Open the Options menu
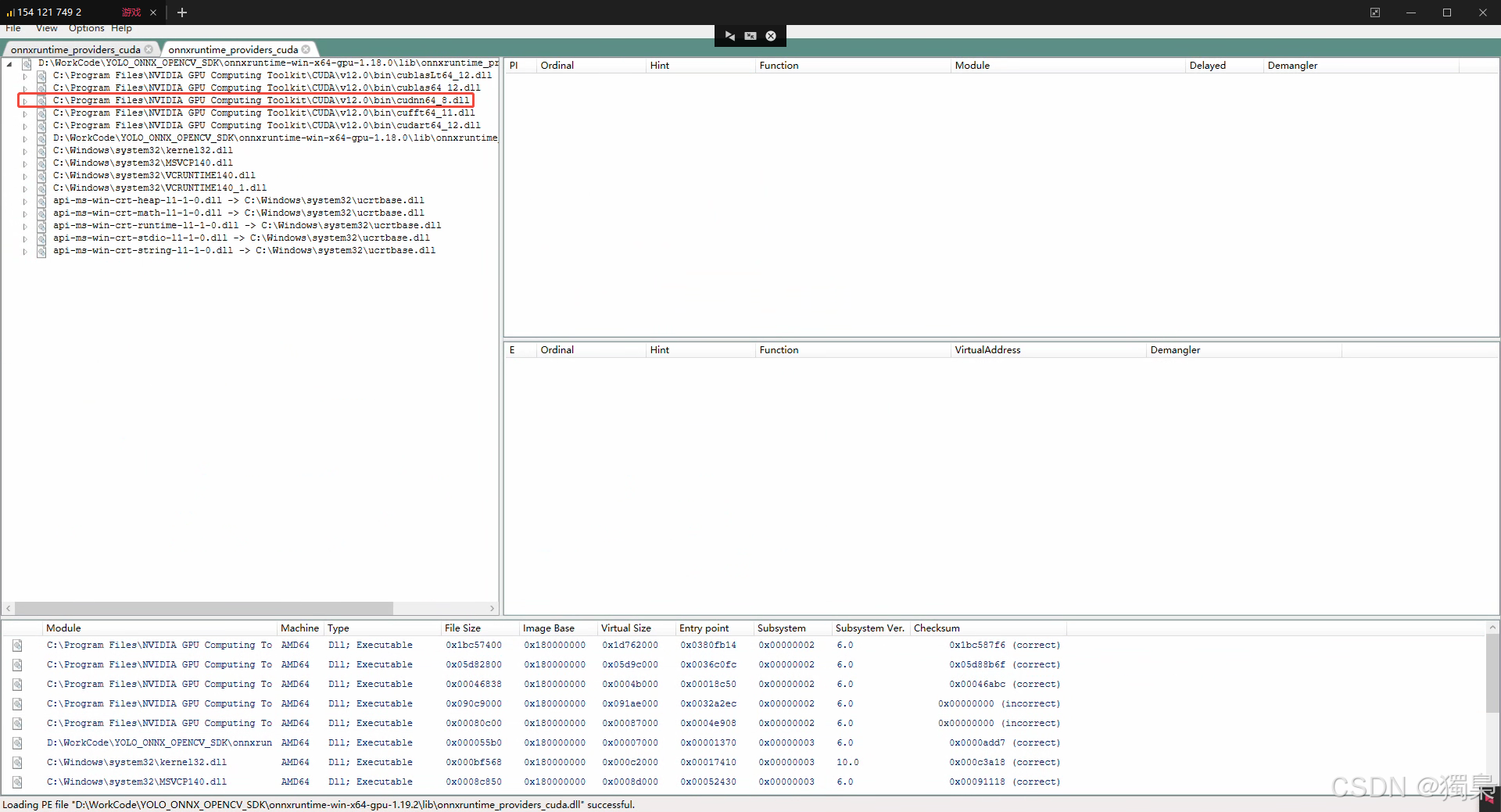The image size is (1501, 812). point(86,28)
